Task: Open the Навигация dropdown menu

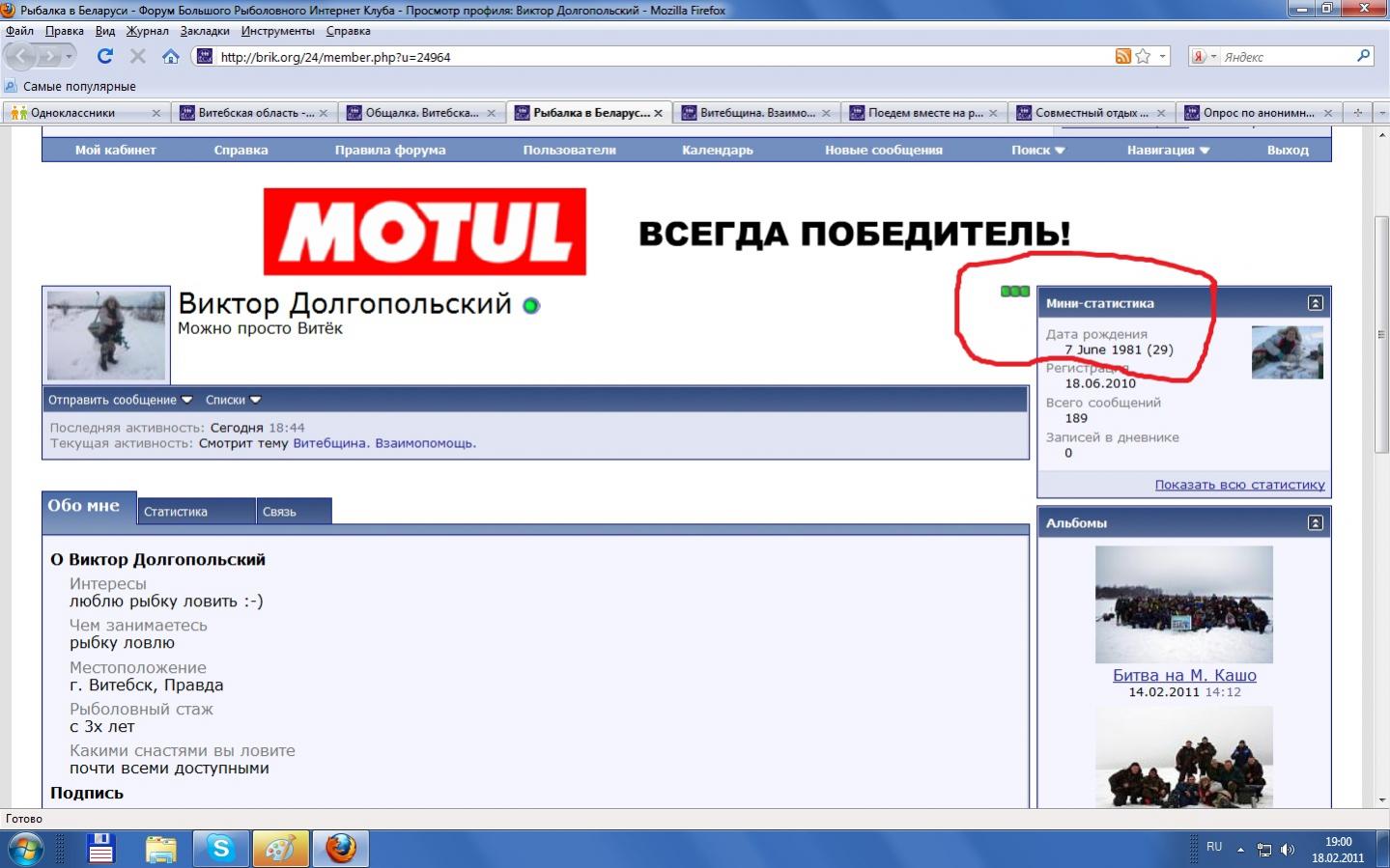Action: [x=1167, y=150]
